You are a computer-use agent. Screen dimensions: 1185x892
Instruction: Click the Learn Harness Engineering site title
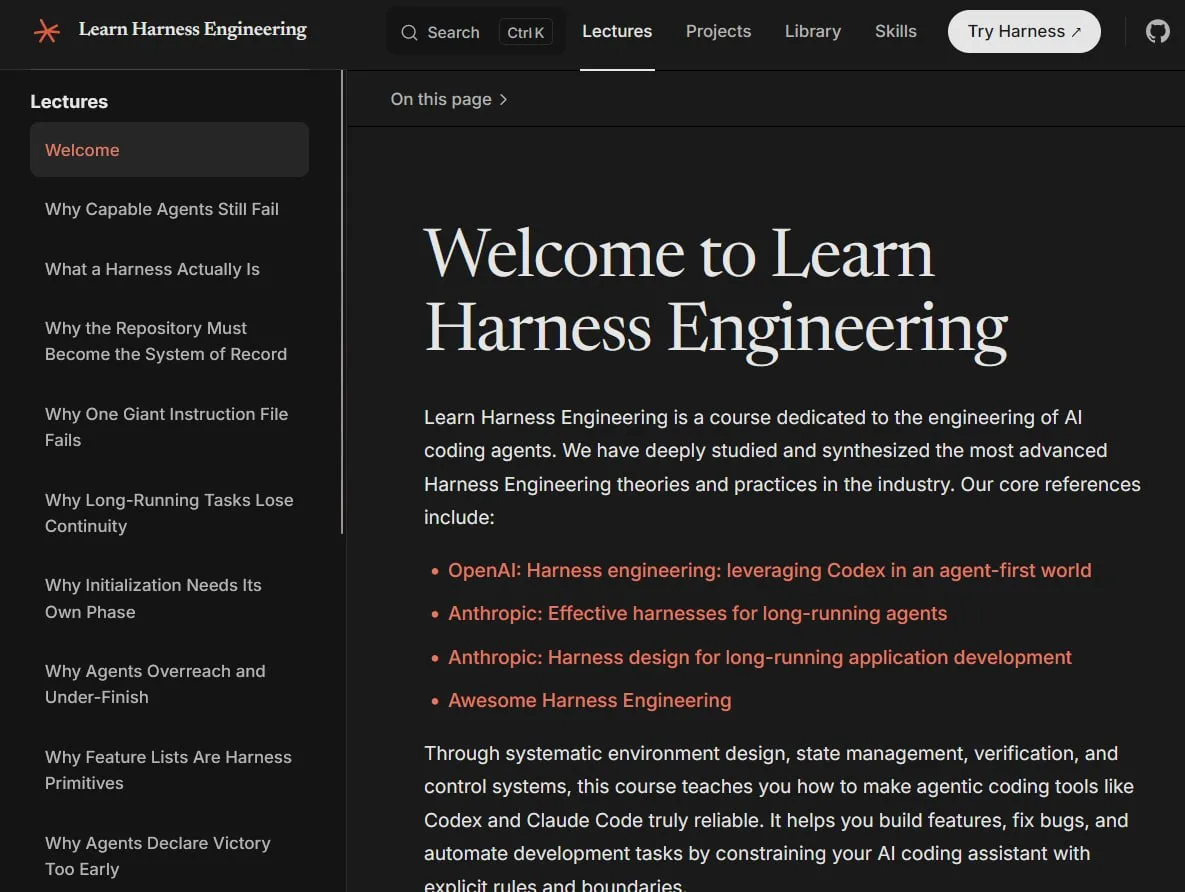click(x=193, y=29)
